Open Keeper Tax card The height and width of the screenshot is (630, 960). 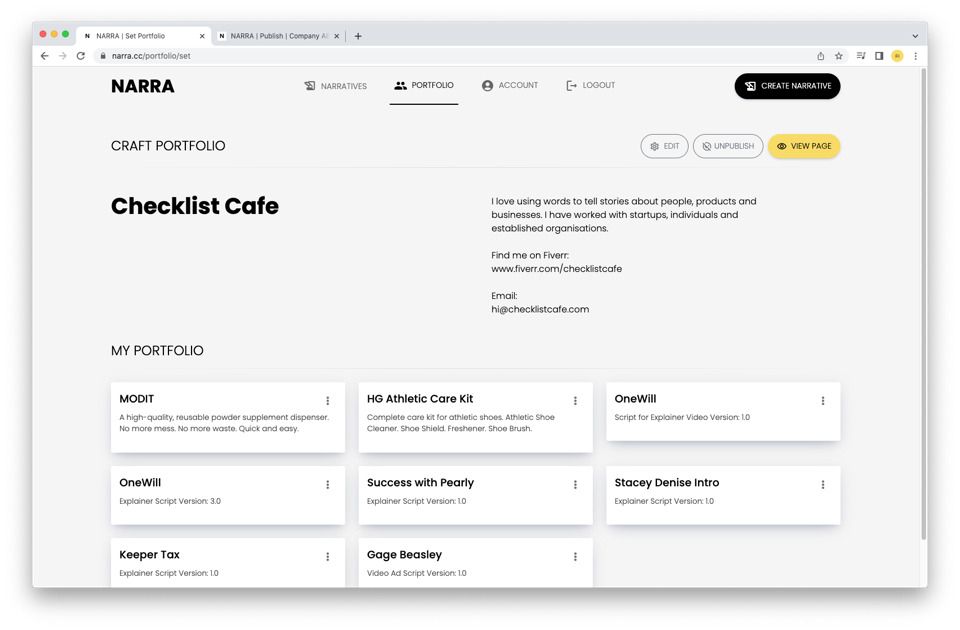[x=228, y=563]
